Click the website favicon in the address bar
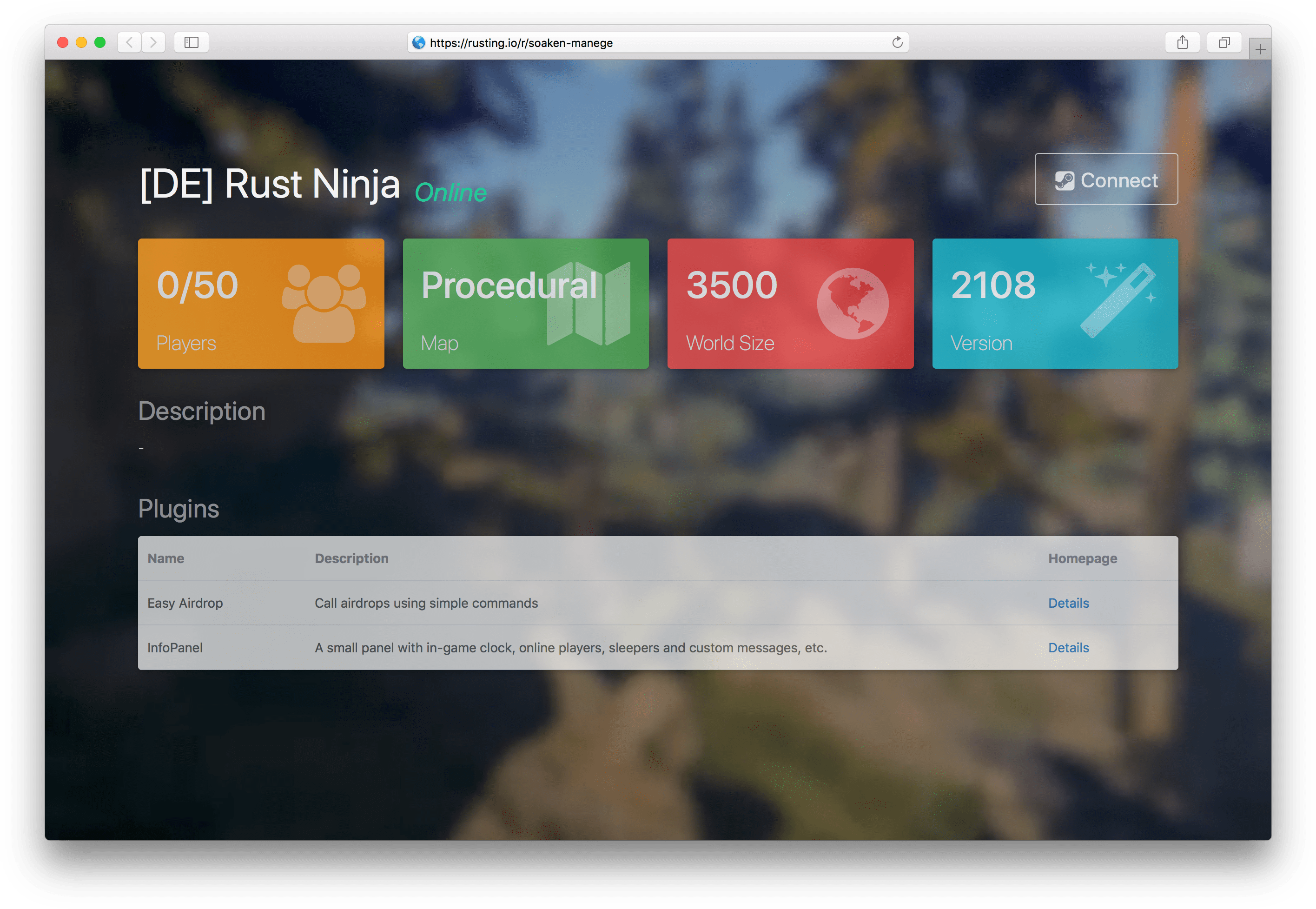 pyautogui.click(x=418, y=42)
